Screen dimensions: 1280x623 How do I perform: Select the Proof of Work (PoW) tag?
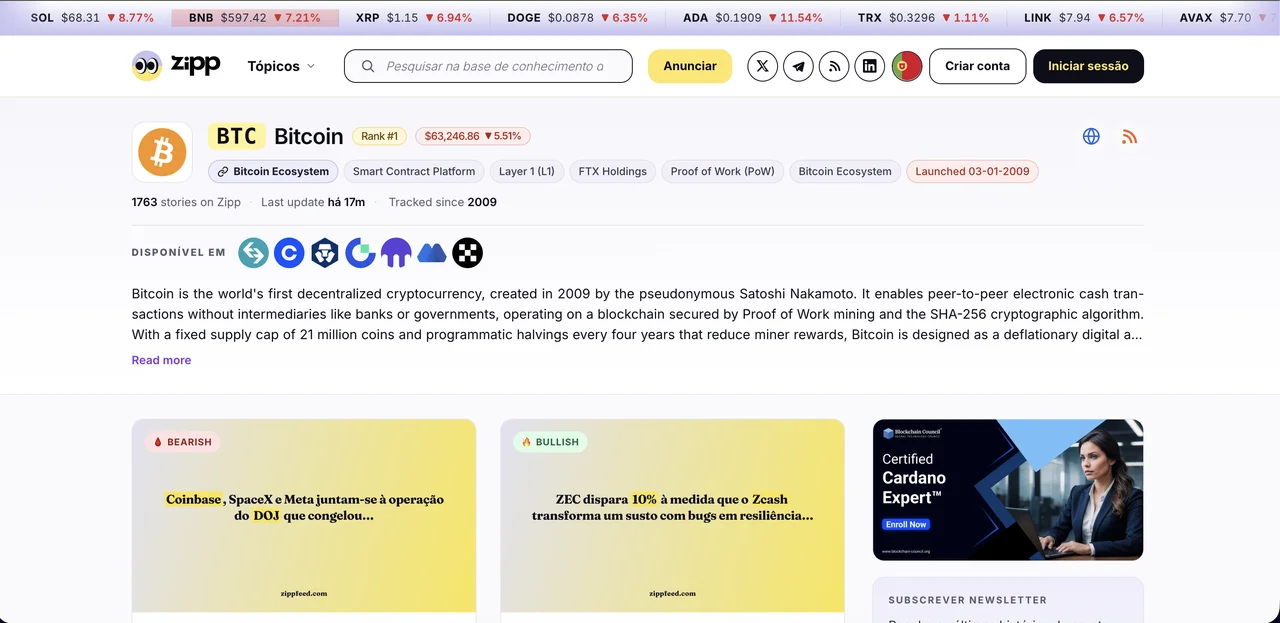pyautogui.click(x=723, y=171)
